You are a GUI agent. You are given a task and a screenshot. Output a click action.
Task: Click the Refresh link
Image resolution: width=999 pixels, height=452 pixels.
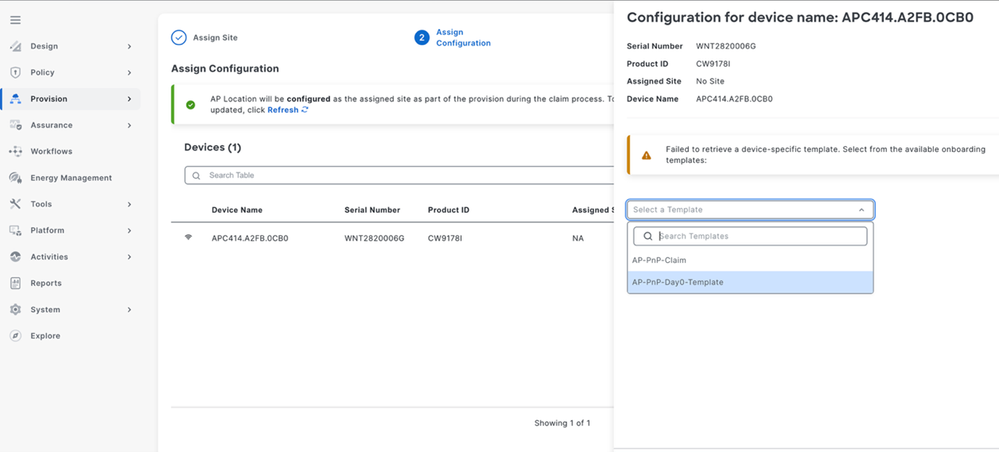(288, 110)
